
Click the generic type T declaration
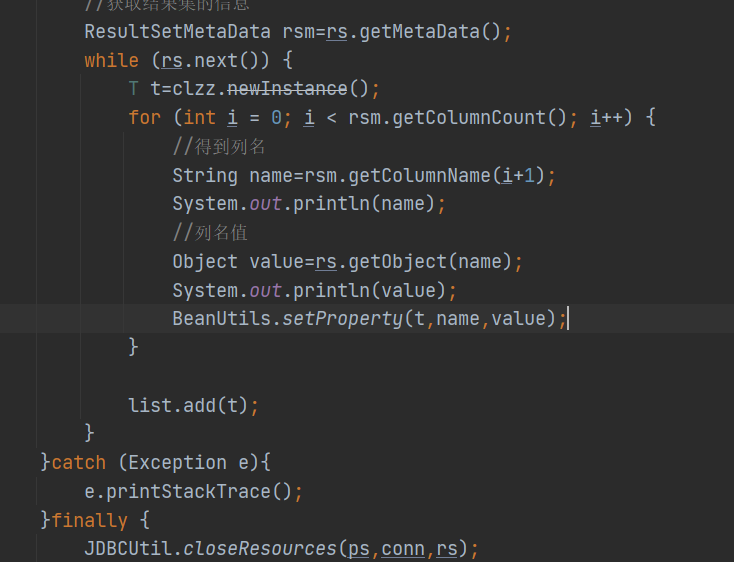[133, 88]
